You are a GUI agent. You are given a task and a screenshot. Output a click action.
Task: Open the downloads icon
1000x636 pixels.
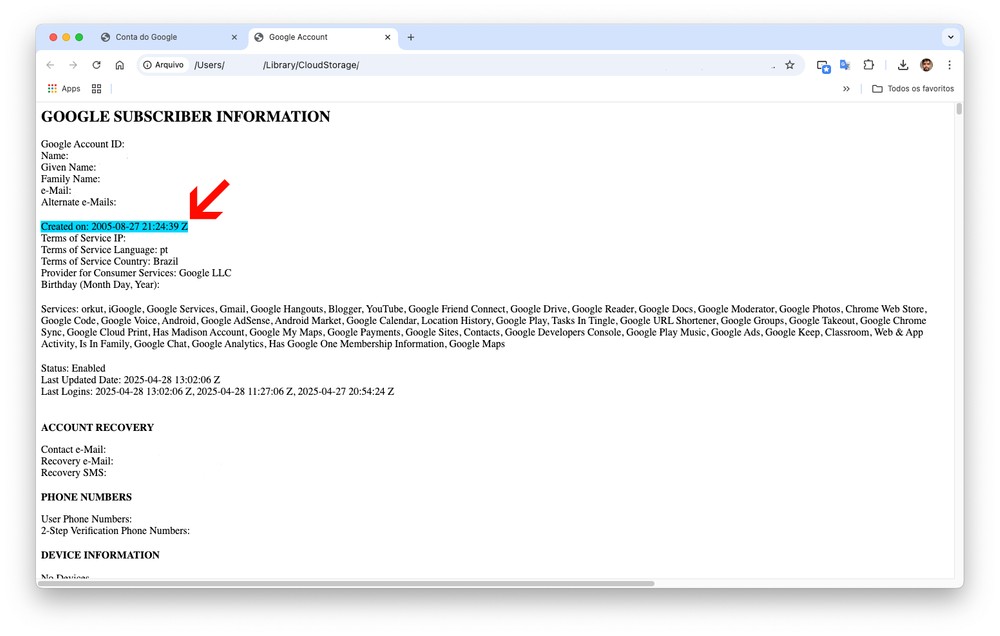(x=902, y=65)
